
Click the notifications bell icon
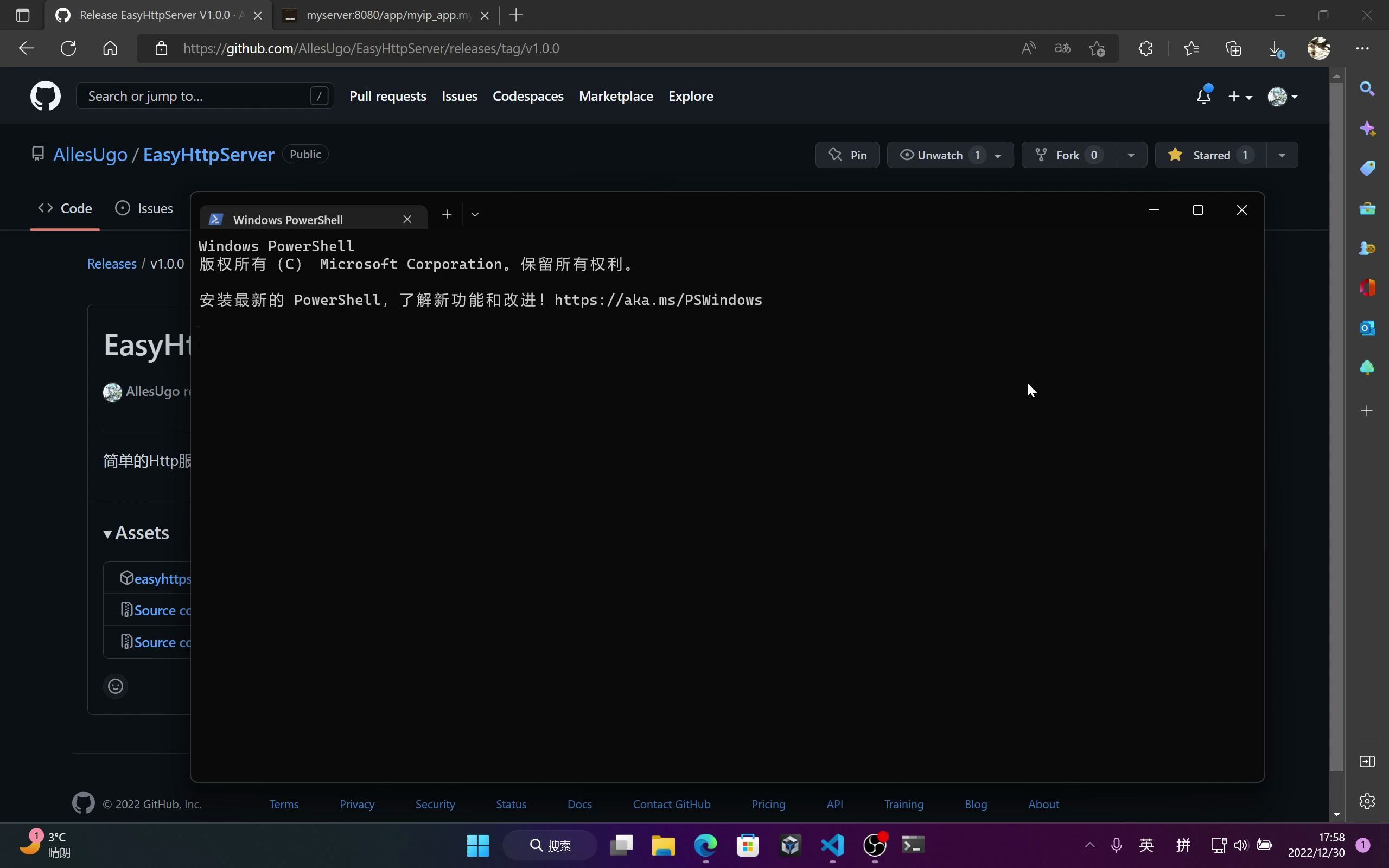tap(1203, 96)
